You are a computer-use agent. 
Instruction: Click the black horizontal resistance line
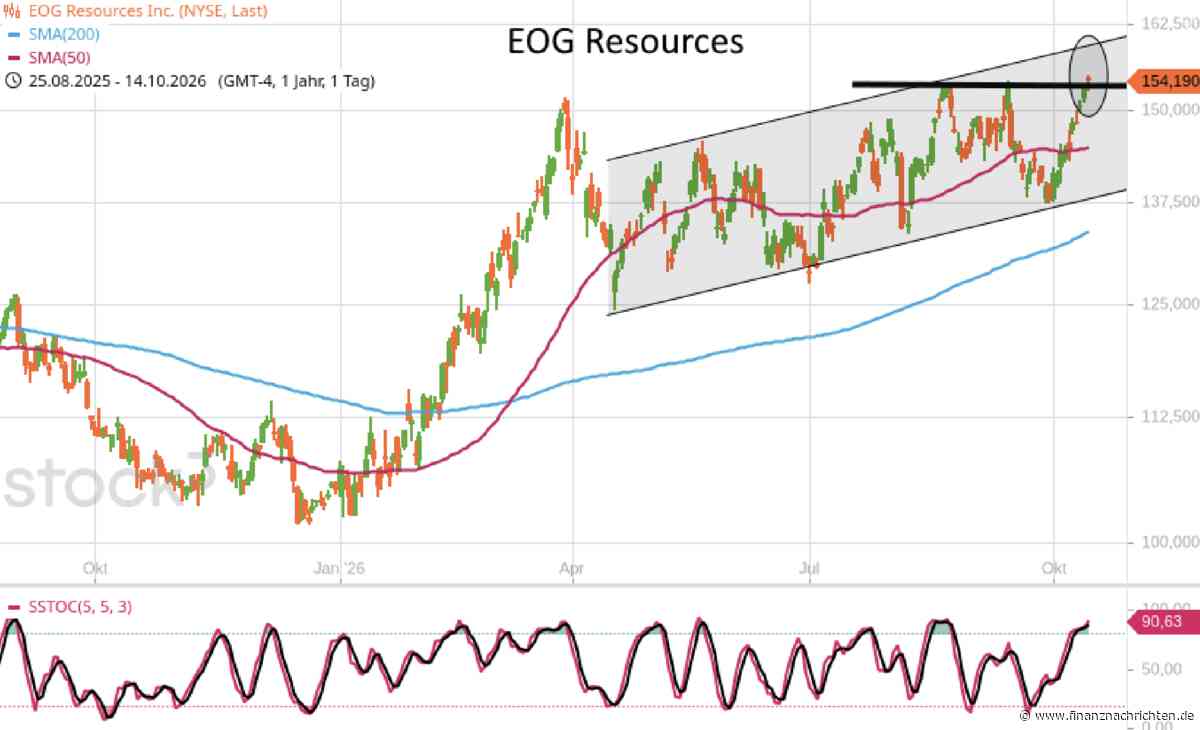(x=988, y=84)
